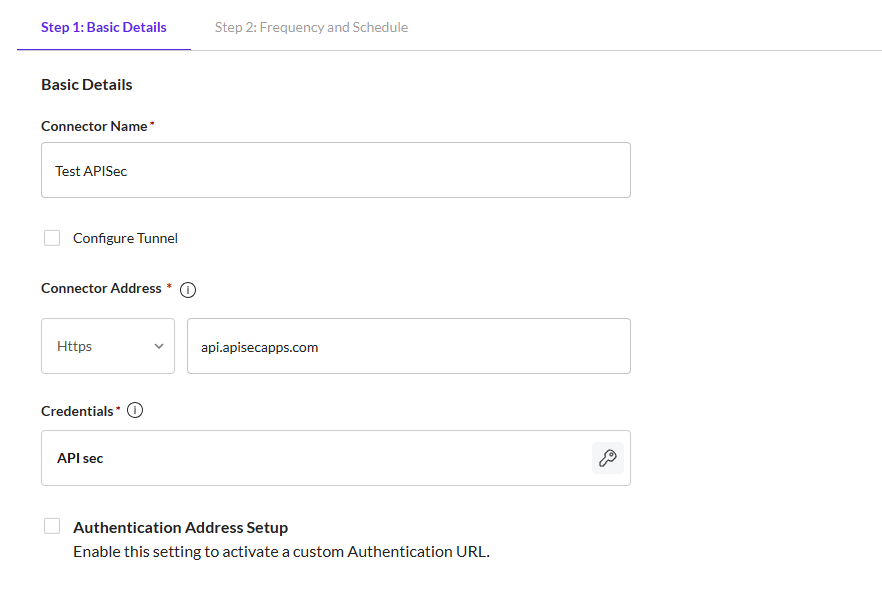Screen dimensions: 882x608
Task: Click the Basic Details heading
Action: 87,84
